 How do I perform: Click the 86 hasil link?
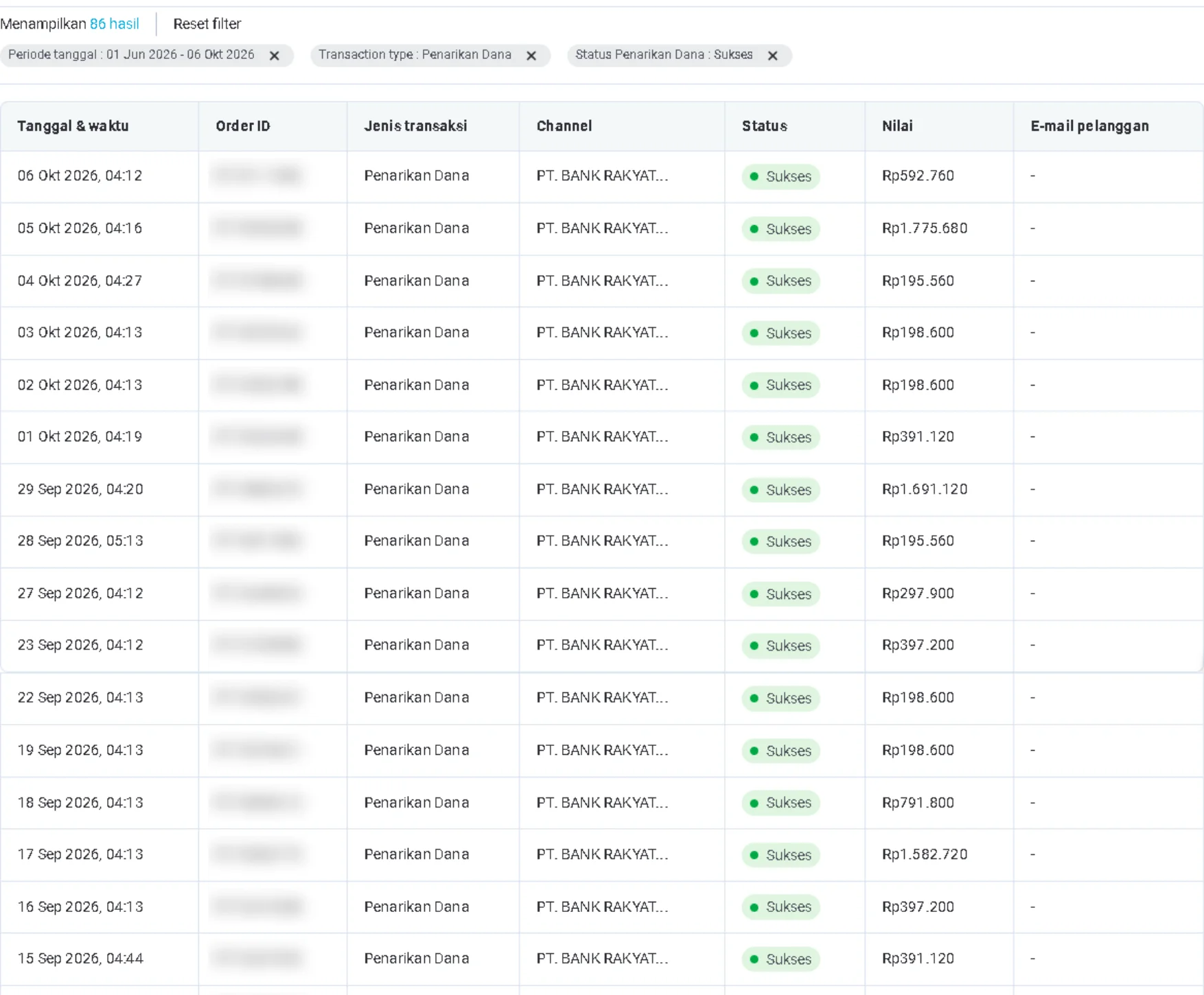[115, 24]
